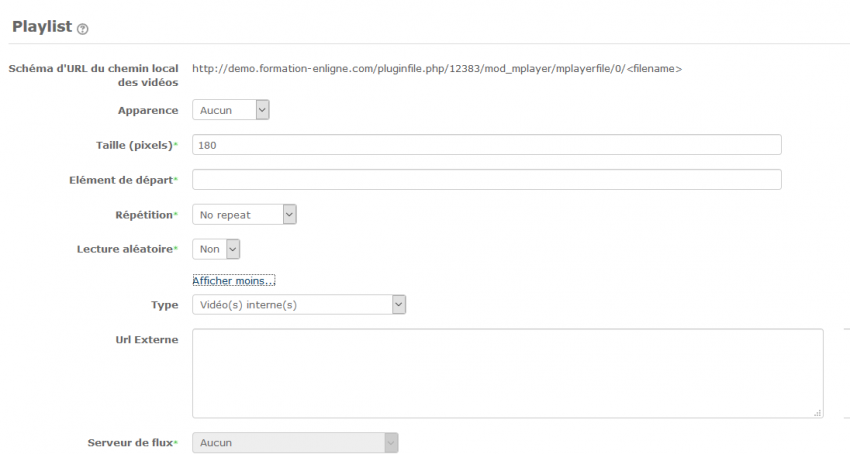Click the Url Externe textarea resize handle
This screenshot has height=454, width=850.
click(x=818, y=412)
